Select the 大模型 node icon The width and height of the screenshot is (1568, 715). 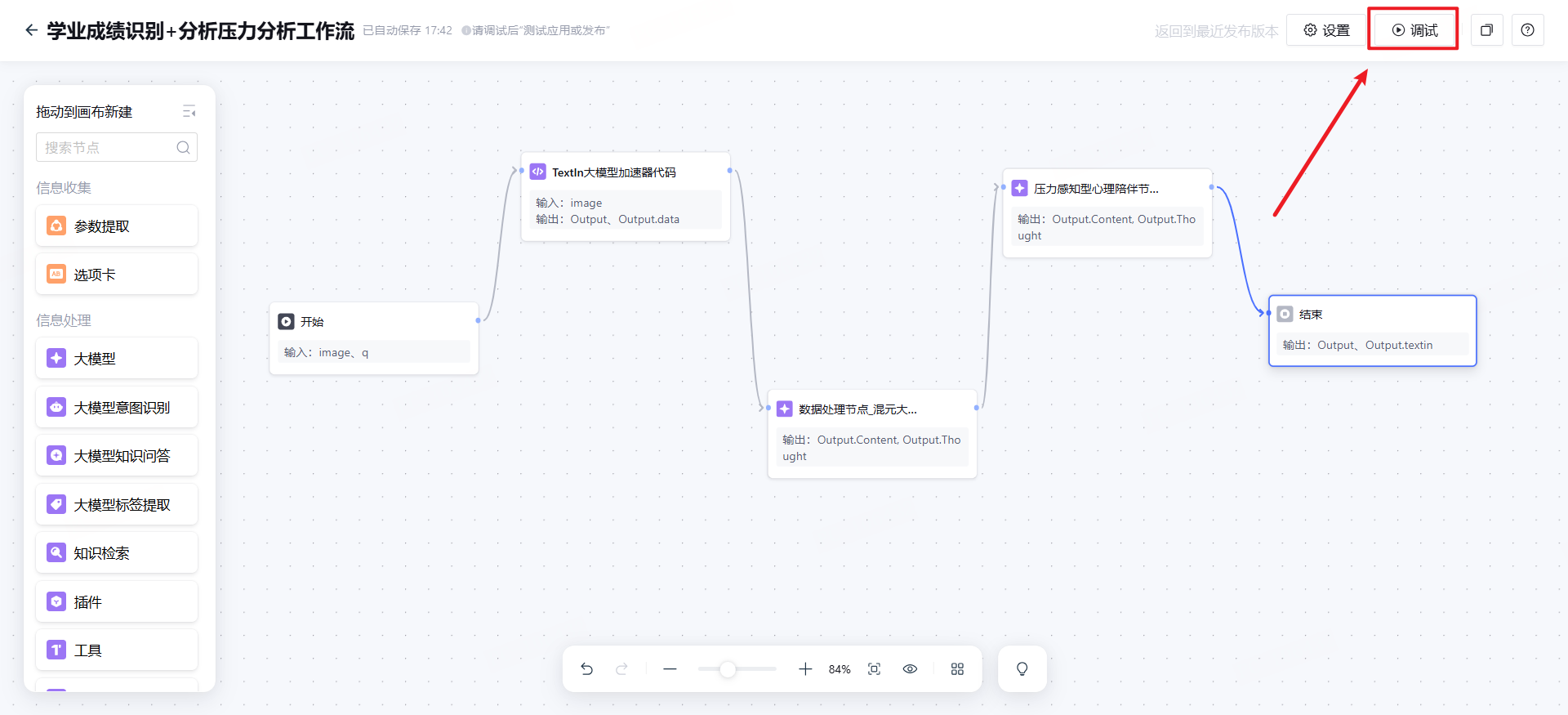click(x=56, y=358)
